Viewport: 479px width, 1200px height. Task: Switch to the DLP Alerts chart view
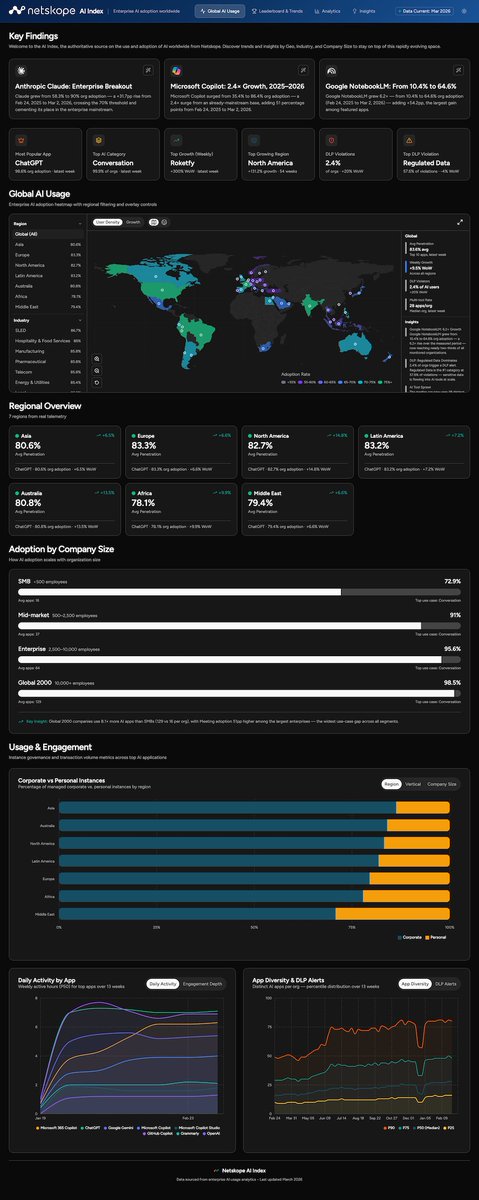point(446,984)
